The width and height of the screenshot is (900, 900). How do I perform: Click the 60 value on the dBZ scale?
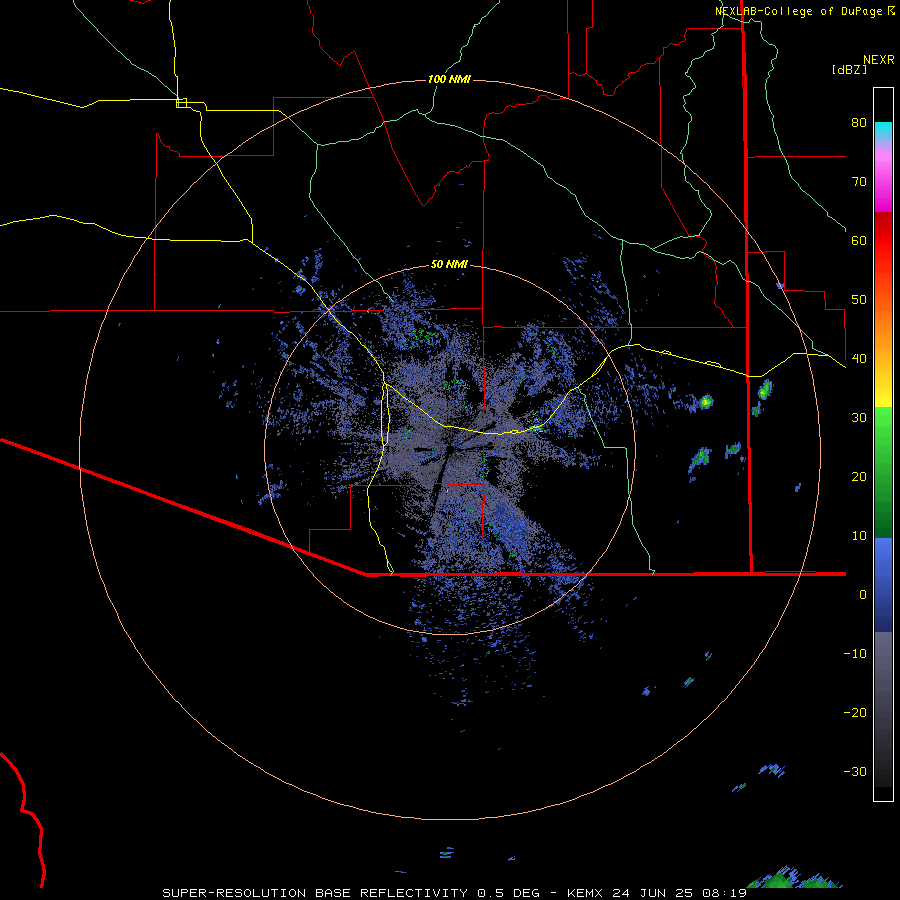pyautogui.click(x=859, y=240)
